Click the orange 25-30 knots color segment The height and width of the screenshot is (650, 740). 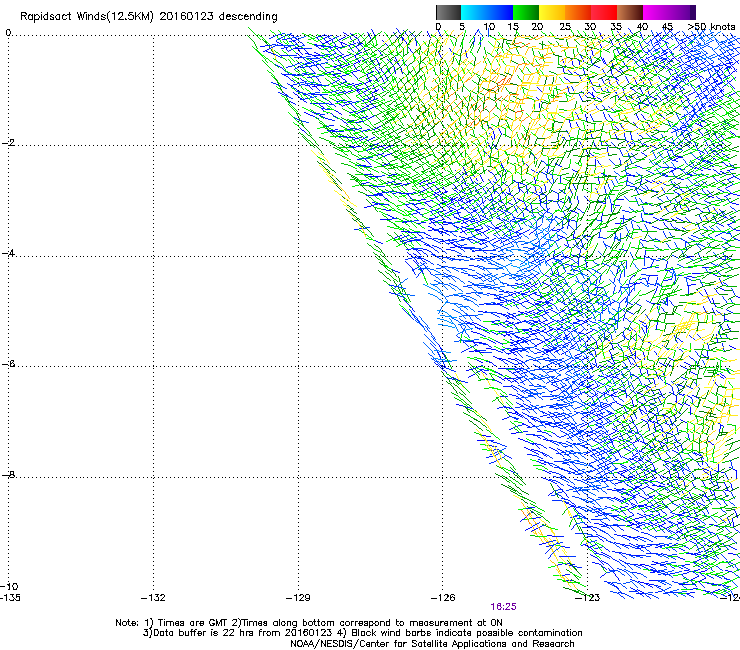pos(578,12)
